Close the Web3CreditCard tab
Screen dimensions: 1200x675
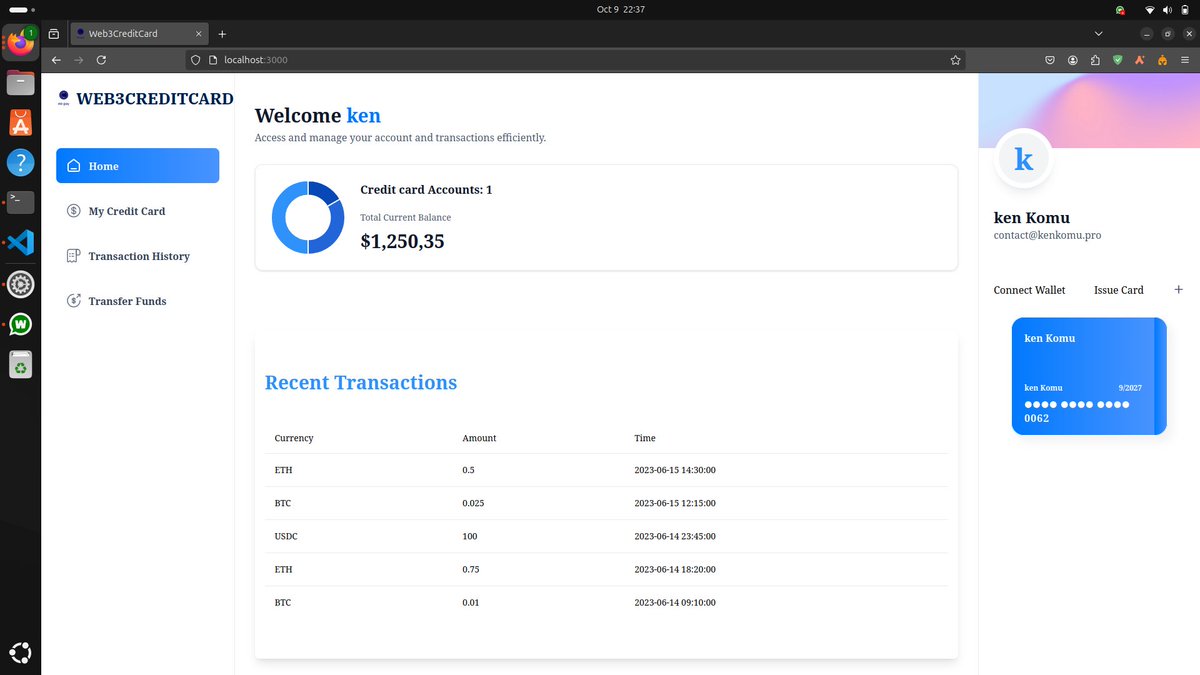(199, 34)
